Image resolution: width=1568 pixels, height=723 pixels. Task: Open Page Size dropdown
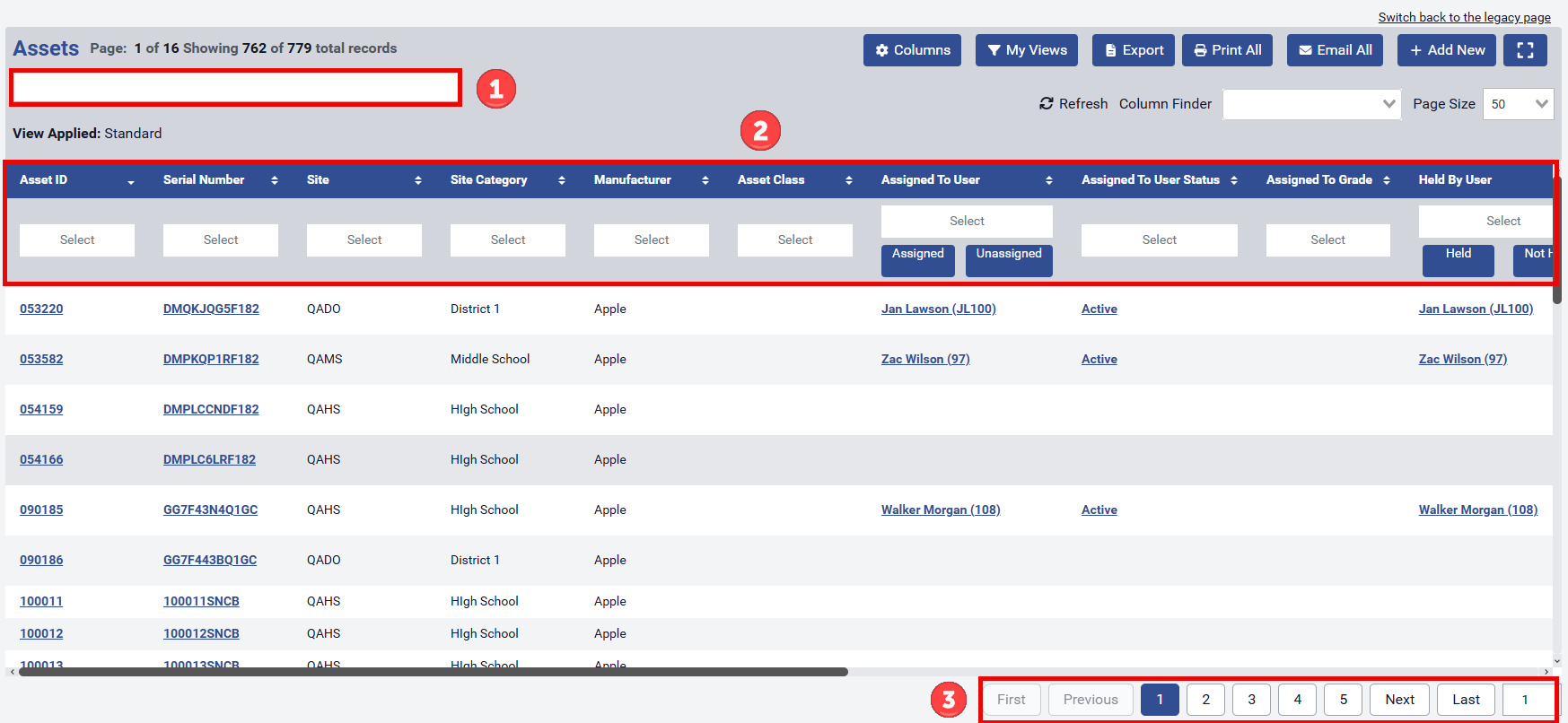(1518, 104)
